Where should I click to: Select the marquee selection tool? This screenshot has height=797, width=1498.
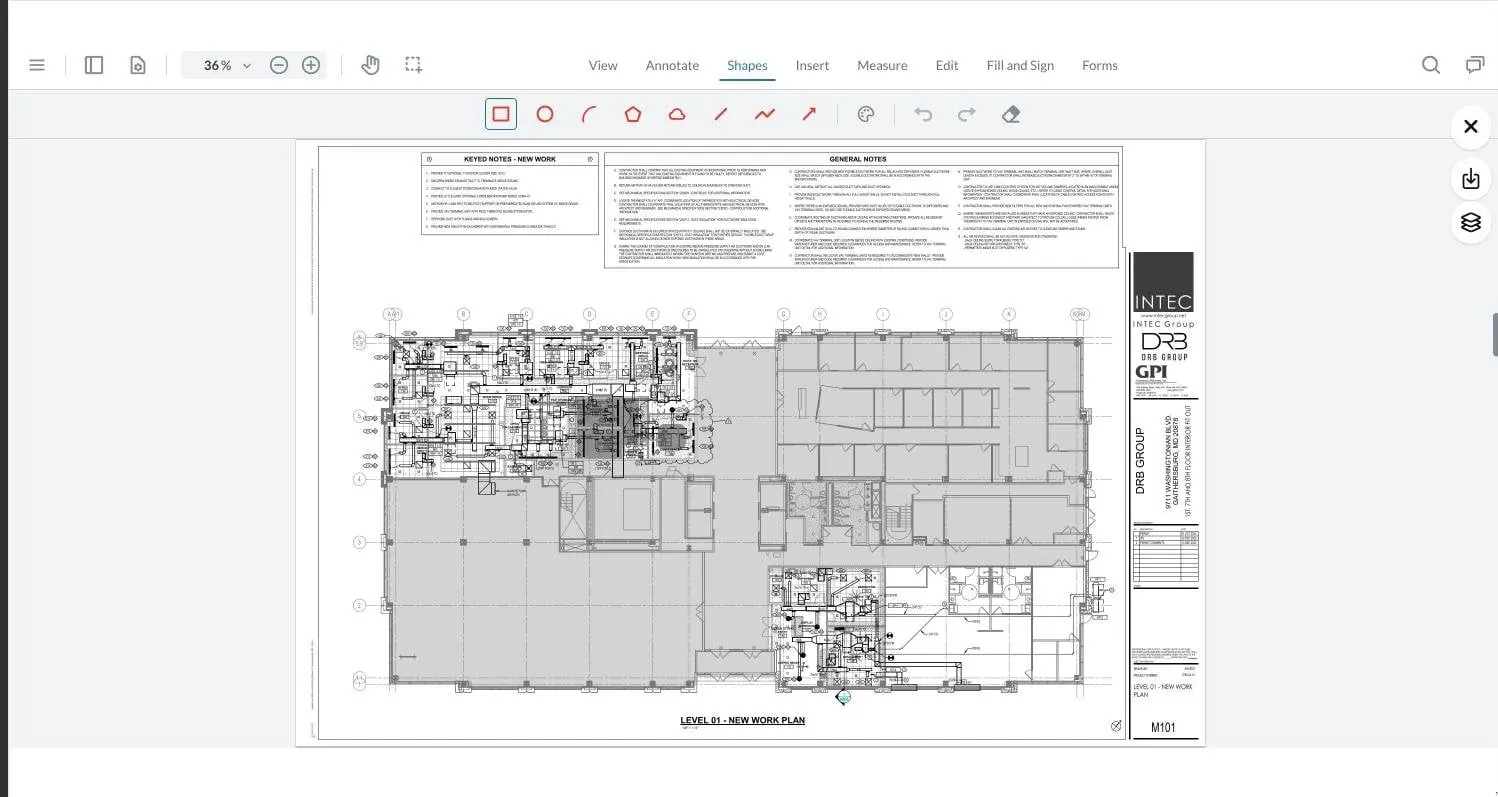pos(413,65)
